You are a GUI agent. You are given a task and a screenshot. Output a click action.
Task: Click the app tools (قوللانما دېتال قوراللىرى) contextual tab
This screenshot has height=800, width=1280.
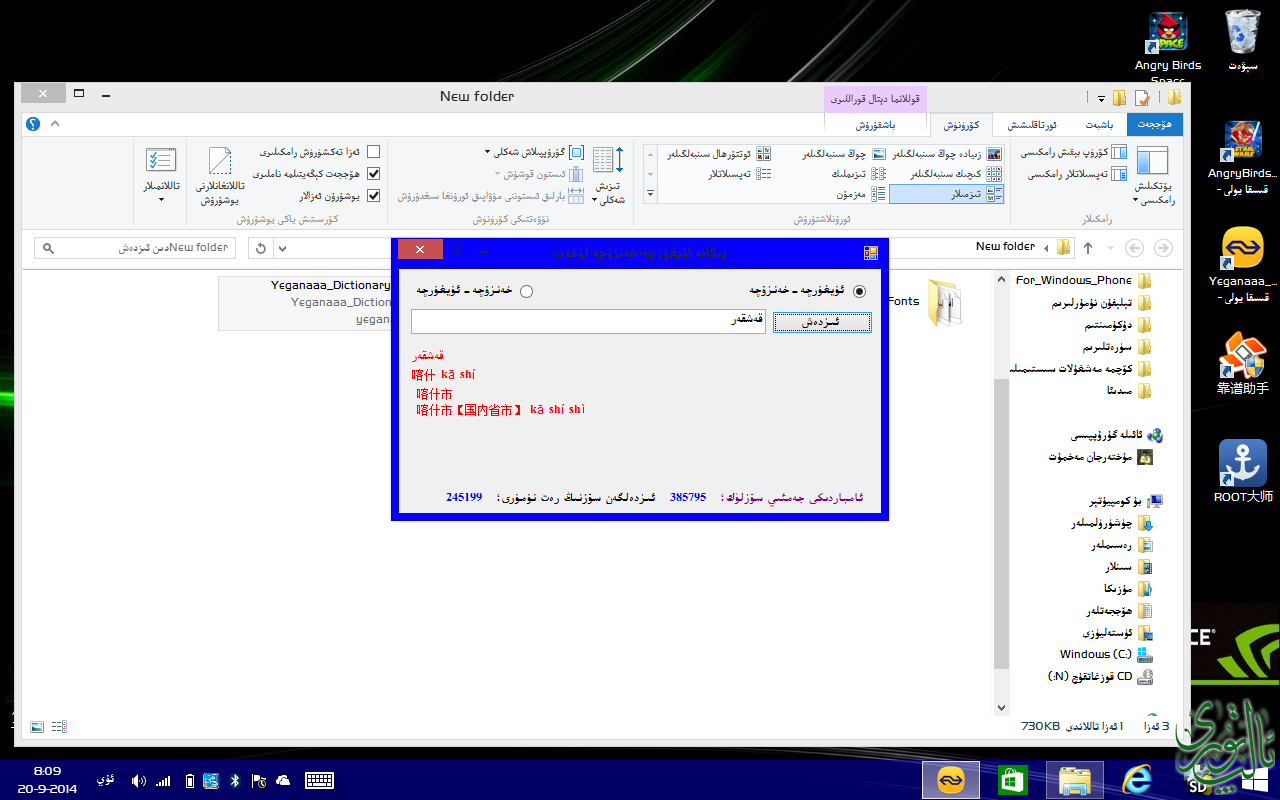[875, 99]
